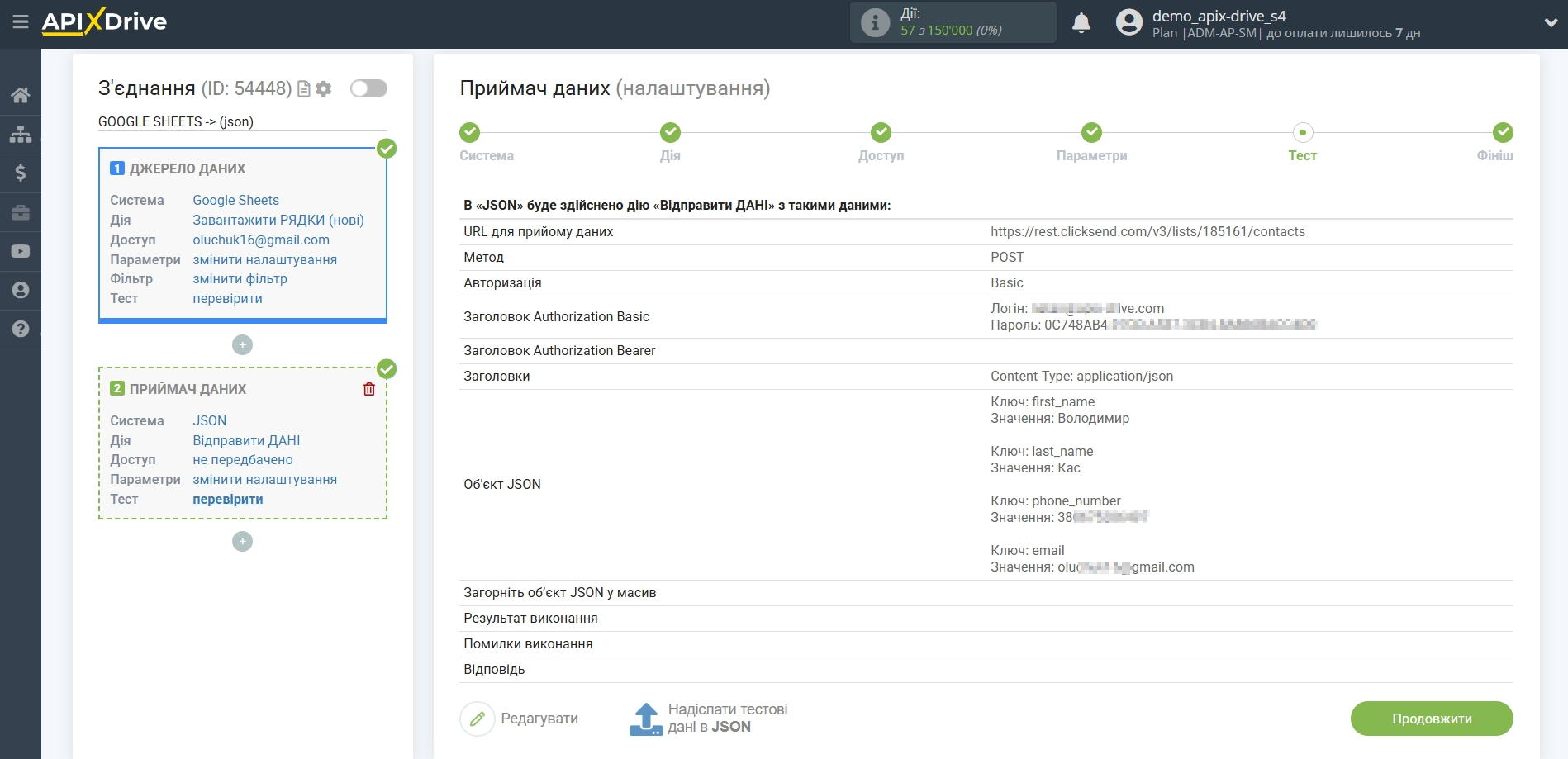Open connection settings gear icon
This screenshot has width=1568, height=759.
click(x=324, y=88)
